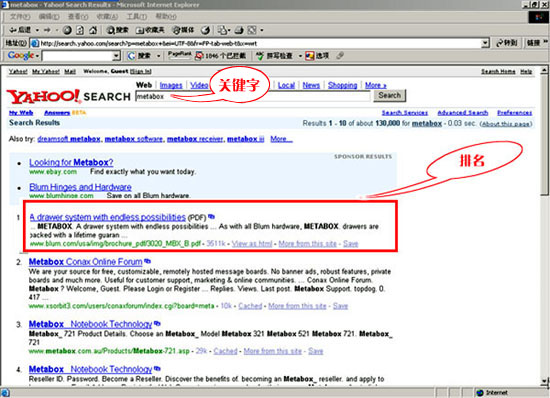Viewport: 550px width, 398px height.
Task: Switch to the News search tab
Action: (x=311, y=85)
